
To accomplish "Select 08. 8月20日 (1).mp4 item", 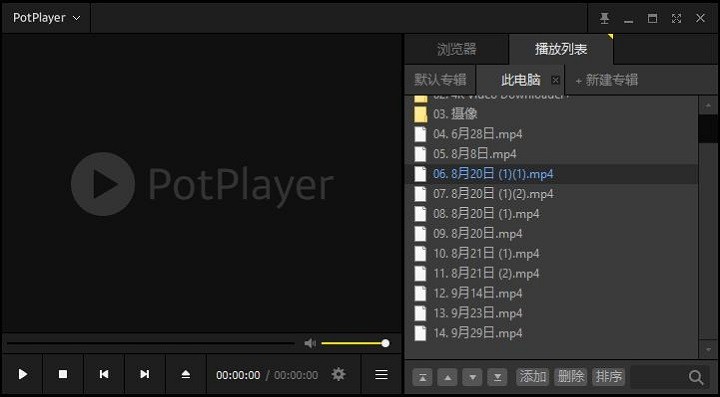I will [551, 213].
